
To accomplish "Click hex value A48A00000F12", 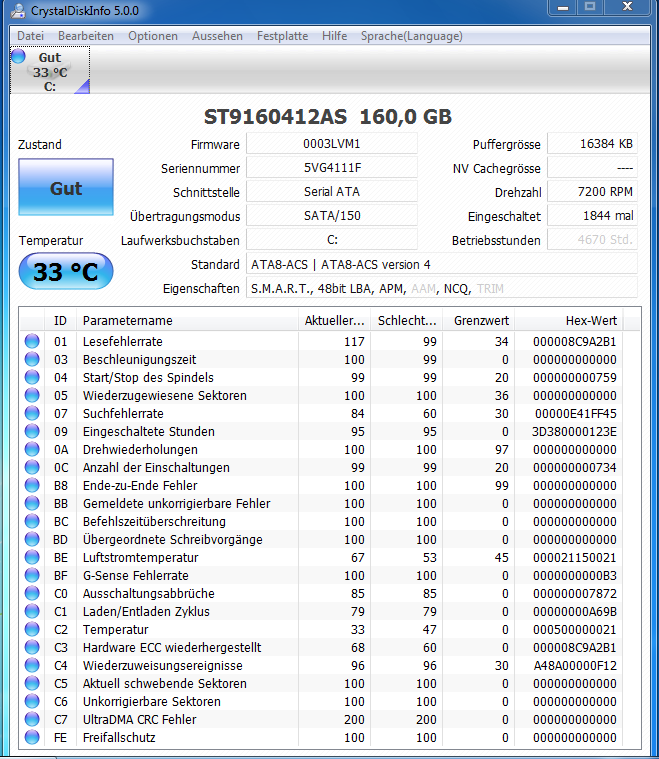I will pyautogui.click(x=575, y=666).
